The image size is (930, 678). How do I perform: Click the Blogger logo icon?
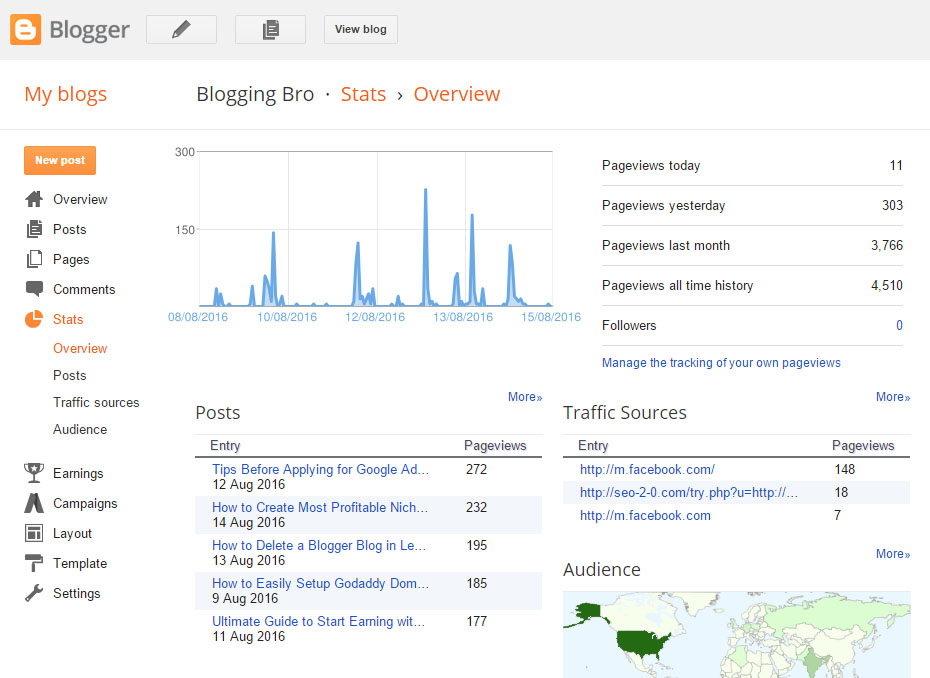26,30
